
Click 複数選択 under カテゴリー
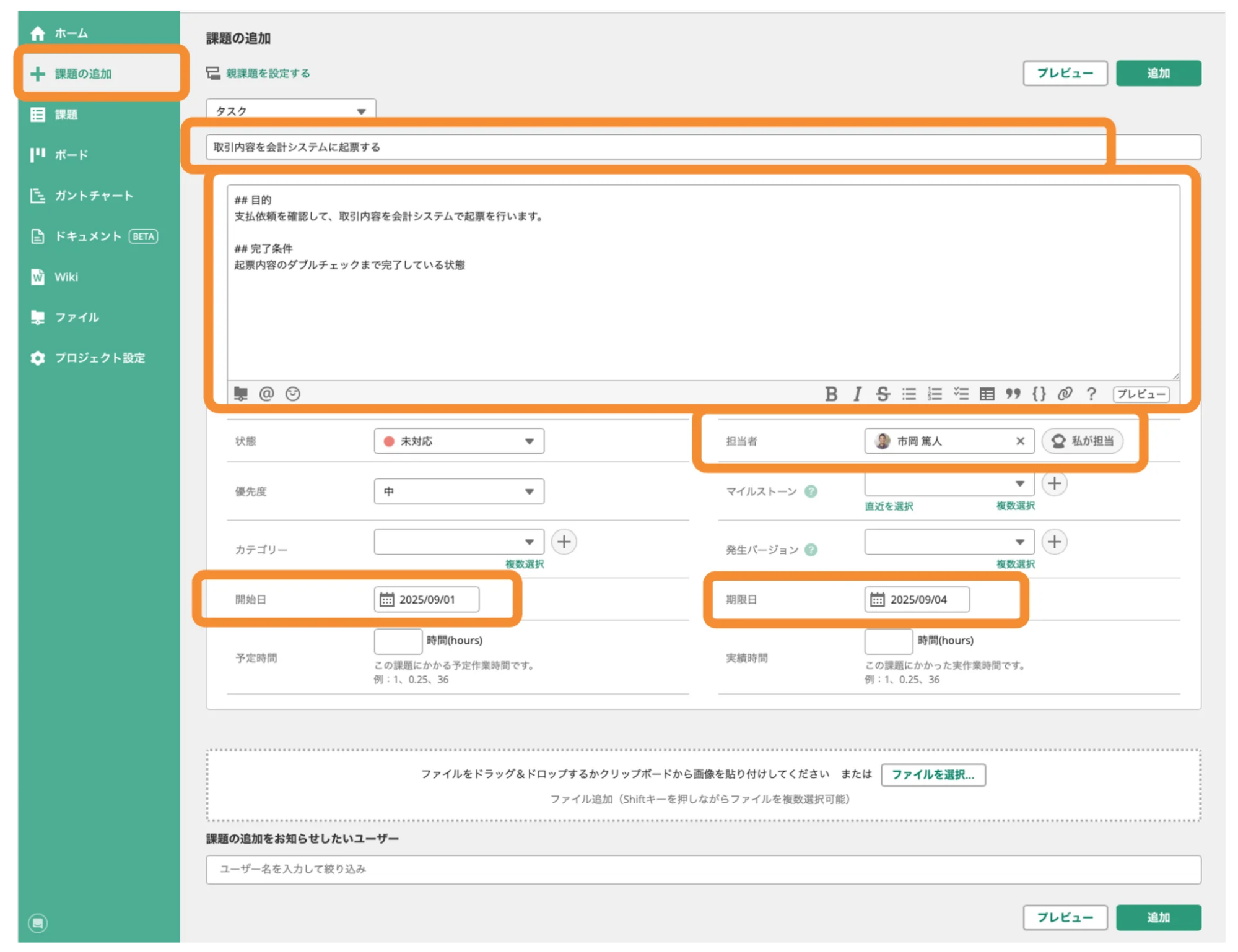[x=525, y=564]
